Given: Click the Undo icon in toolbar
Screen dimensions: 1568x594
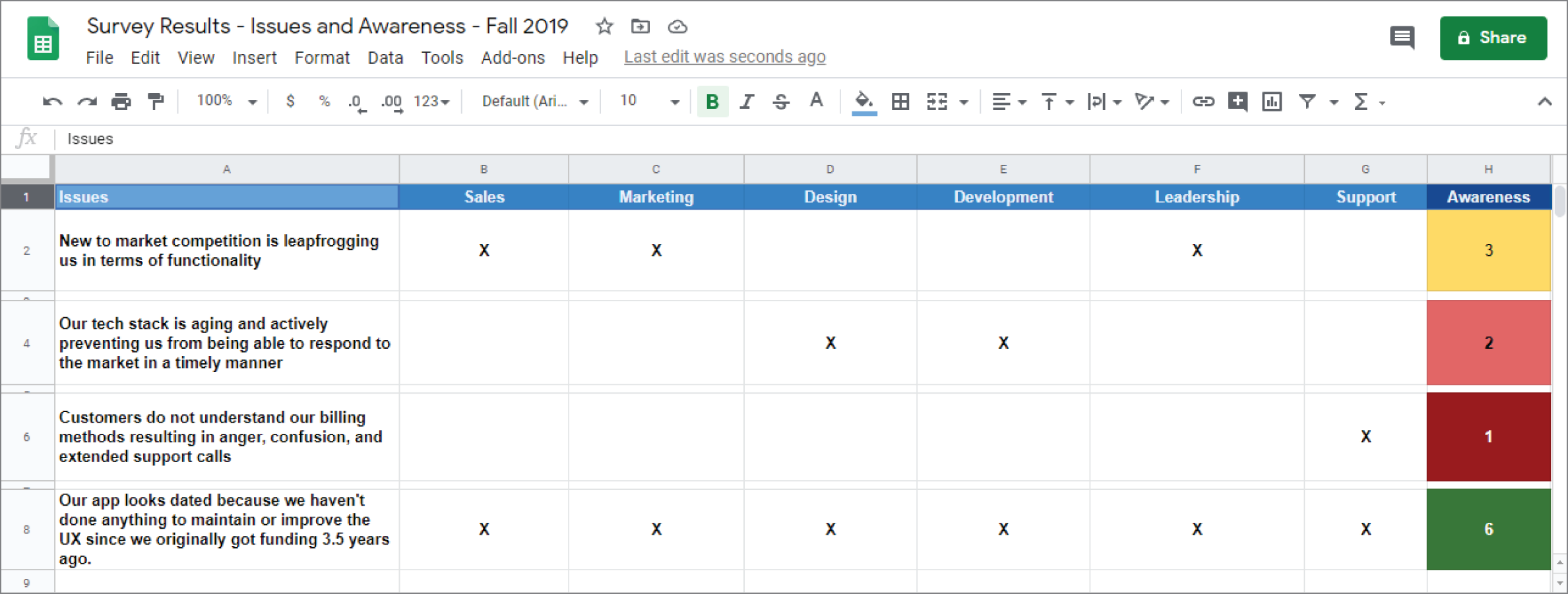Looking at the screenshot, I should 52,102.
